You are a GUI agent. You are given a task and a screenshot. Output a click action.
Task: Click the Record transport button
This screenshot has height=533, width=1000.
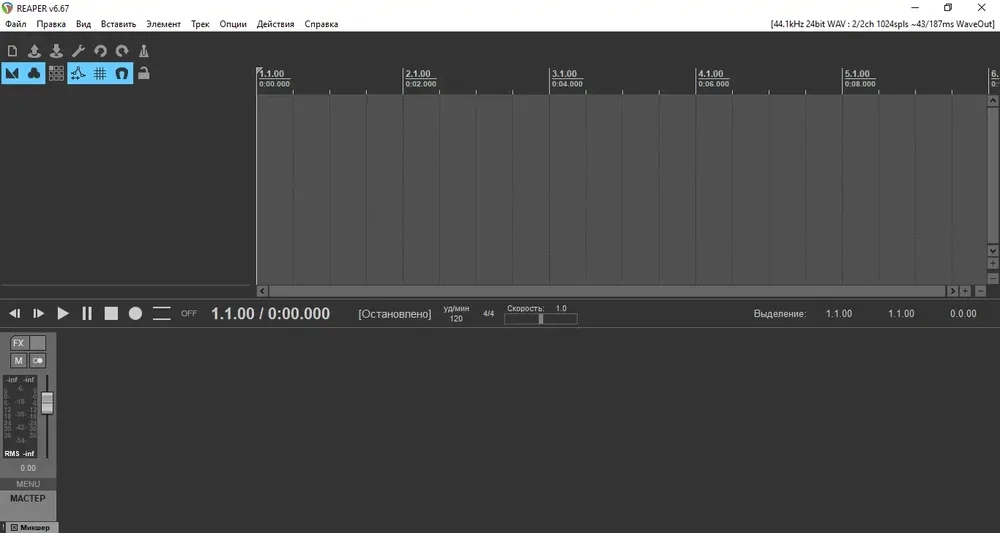point(135,313)
